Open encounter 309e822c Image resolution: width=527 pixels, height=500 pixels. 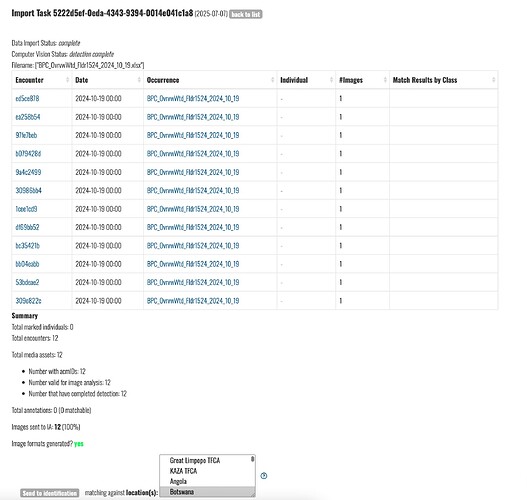pos(28,301)
